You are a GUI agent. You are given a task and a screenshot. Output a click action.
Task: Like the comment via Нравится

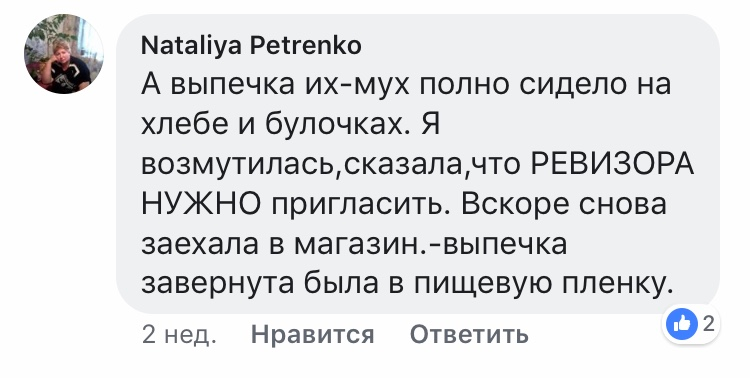pos(312,334)
